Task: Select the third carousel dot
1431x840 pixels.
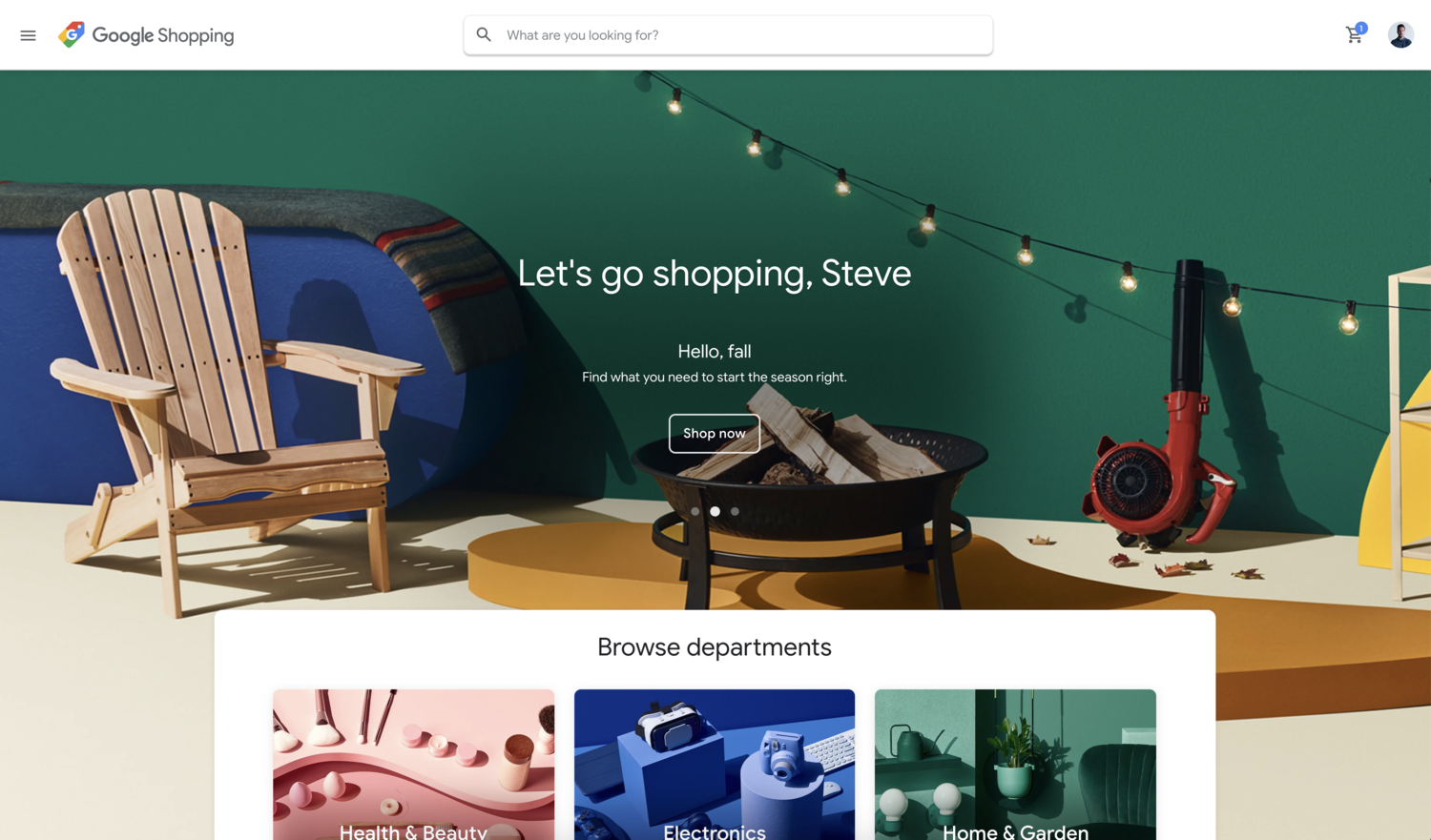Action: 735,511
